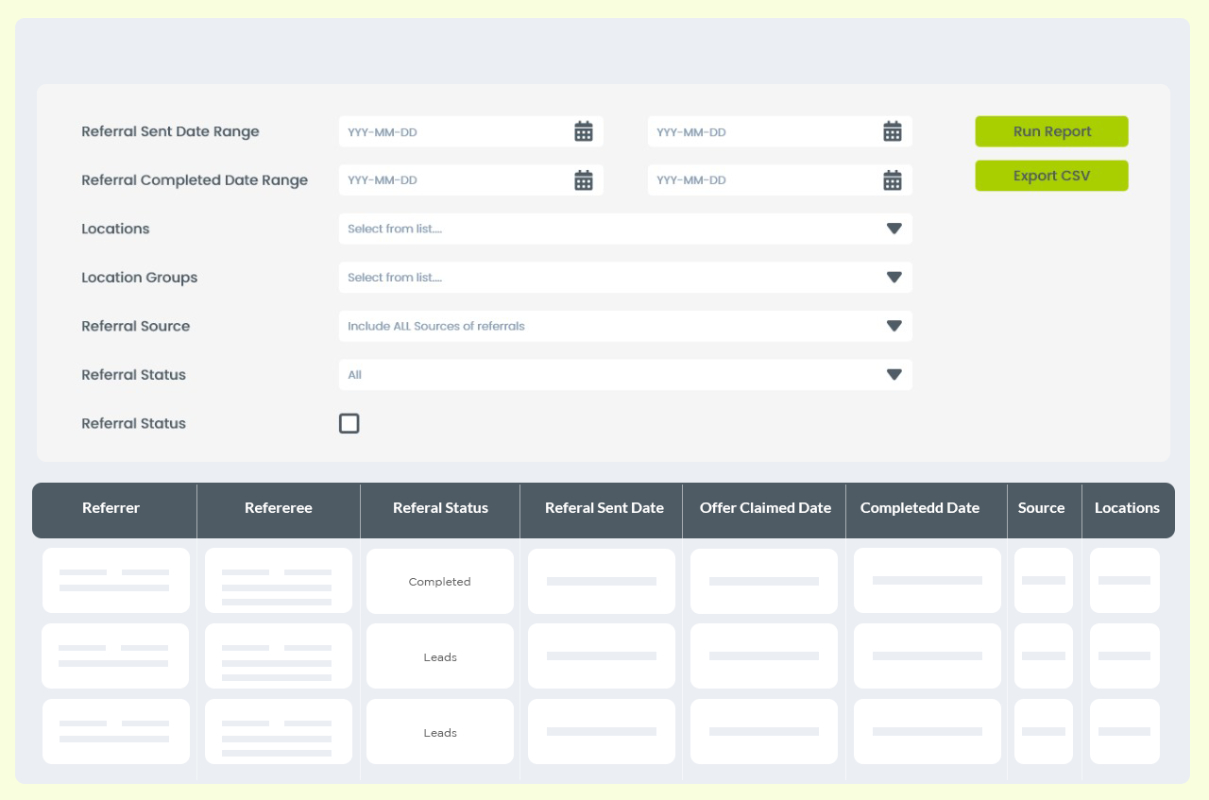
Task: Expand the Location Groups dropdown arrow
Action: 894,277
